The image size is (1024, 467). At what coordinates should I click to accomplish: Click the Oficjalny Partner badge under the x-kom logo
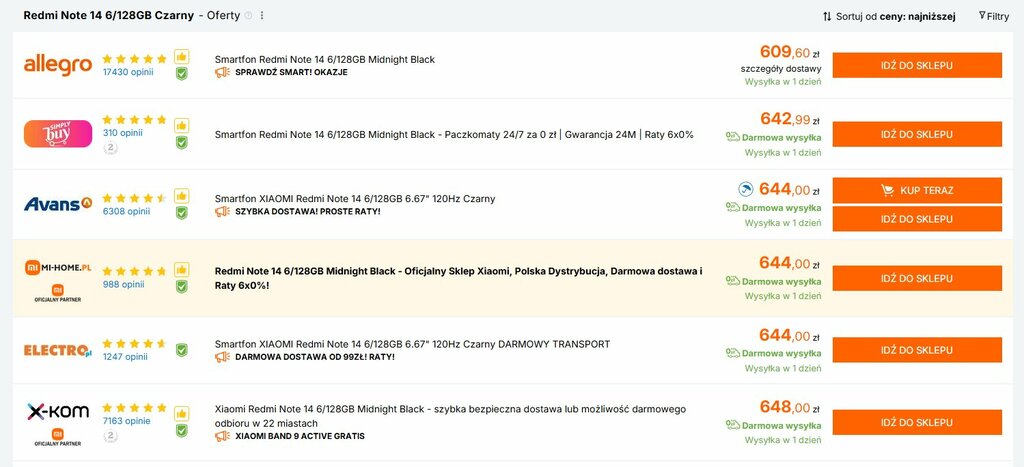point(57,437)
